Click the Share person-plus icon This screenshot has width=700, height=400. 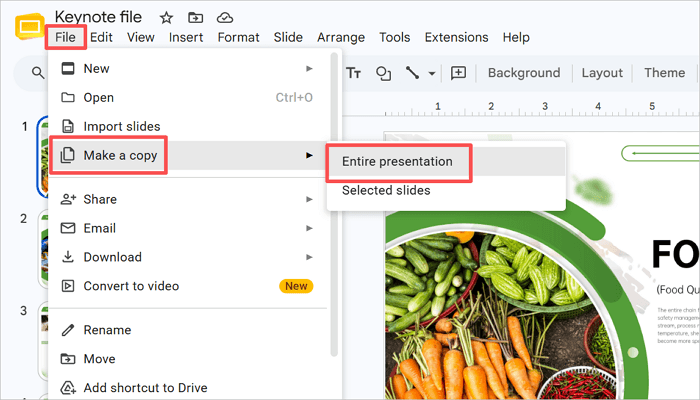pos(68,199)
